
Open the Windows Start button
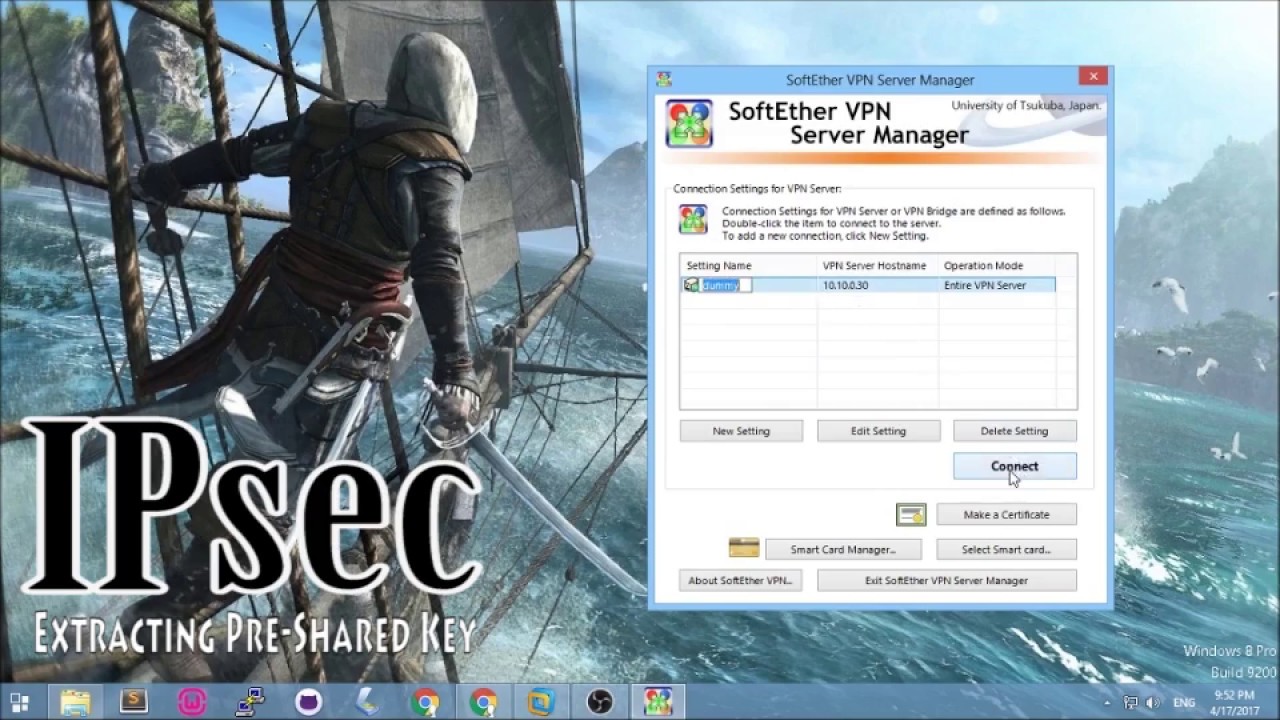[x=19, y=702]
